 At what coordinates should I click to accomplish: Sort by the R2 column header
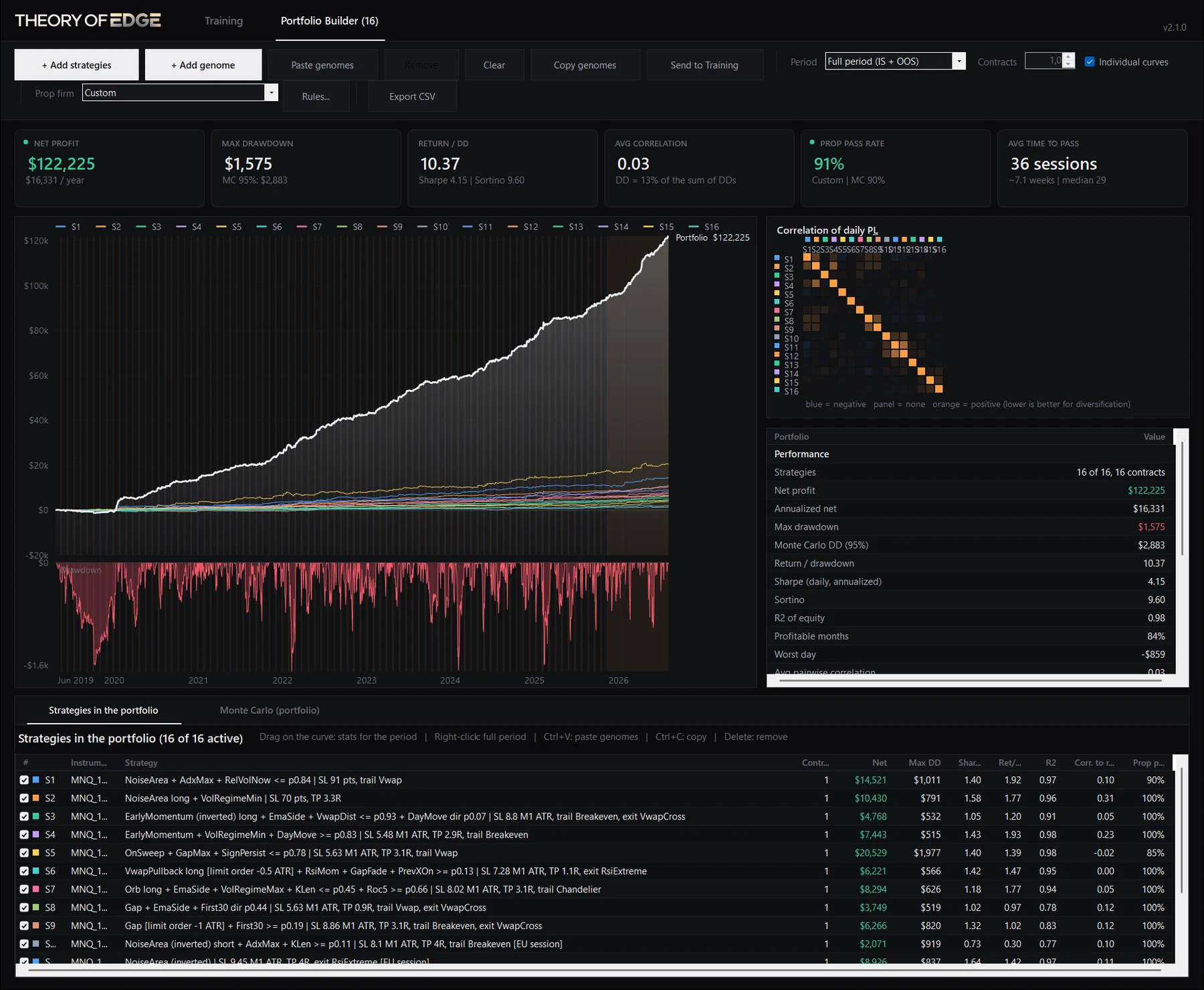pos(1051,763)
